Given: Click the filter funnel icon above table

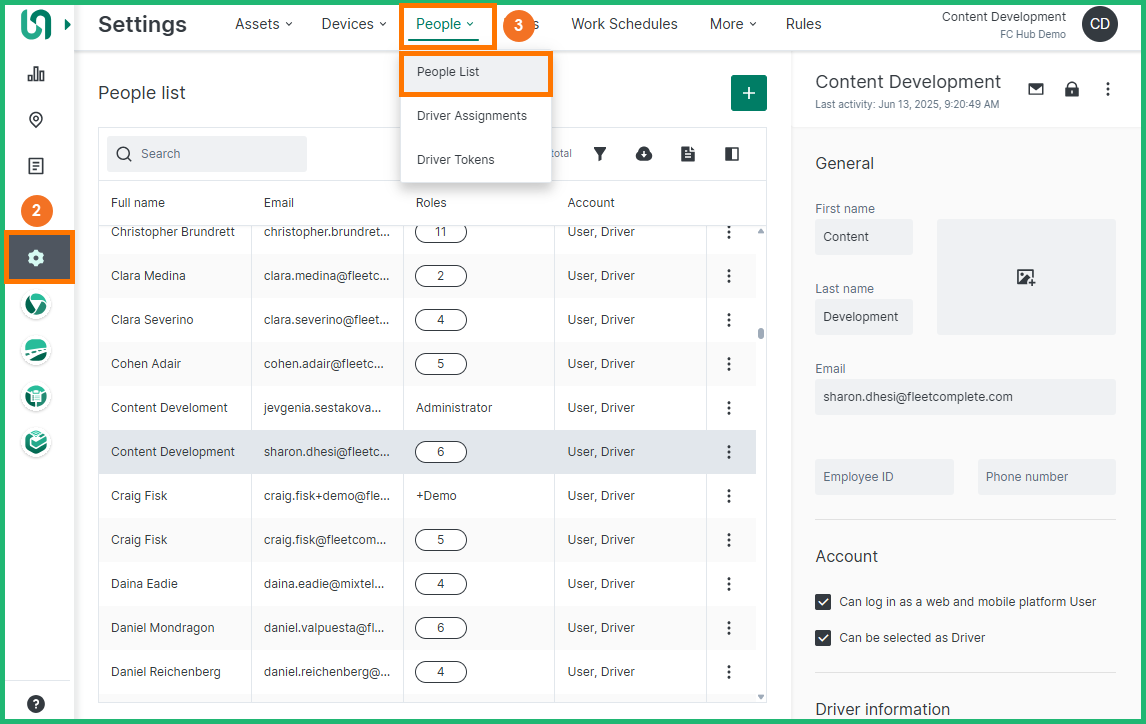Looking at the screenshot, I should (x=600, y=154).
